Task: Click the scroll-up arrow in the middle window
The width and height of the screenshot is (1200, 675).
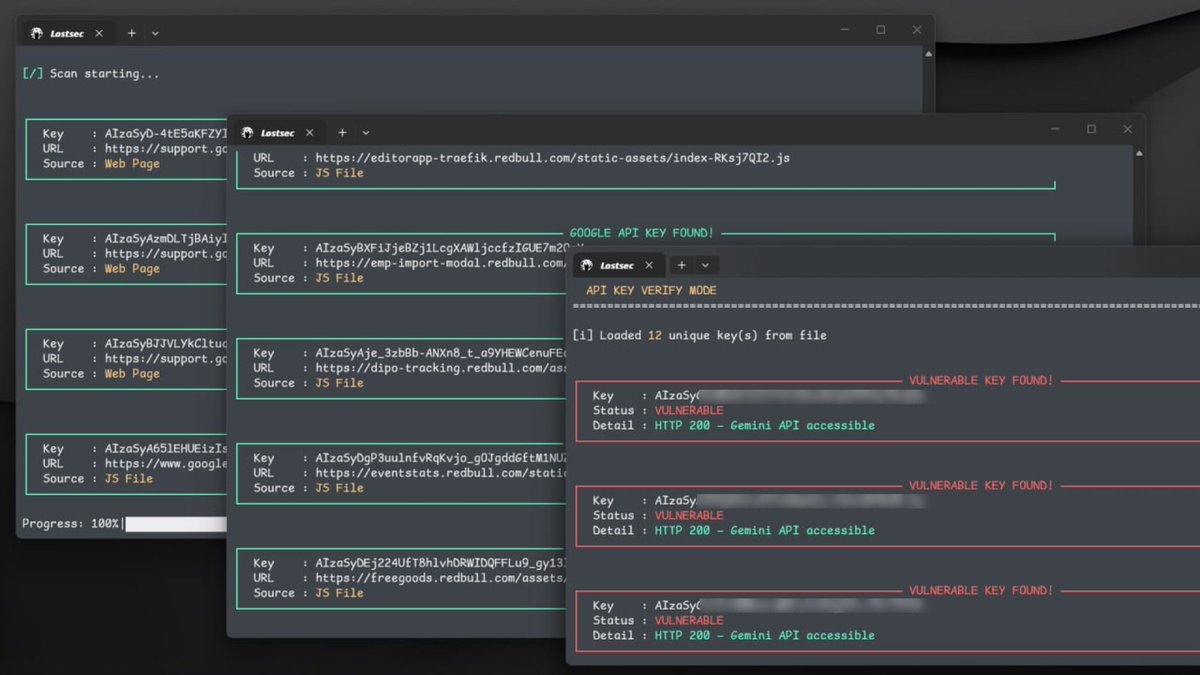Action: click(x=1139, y=153)
